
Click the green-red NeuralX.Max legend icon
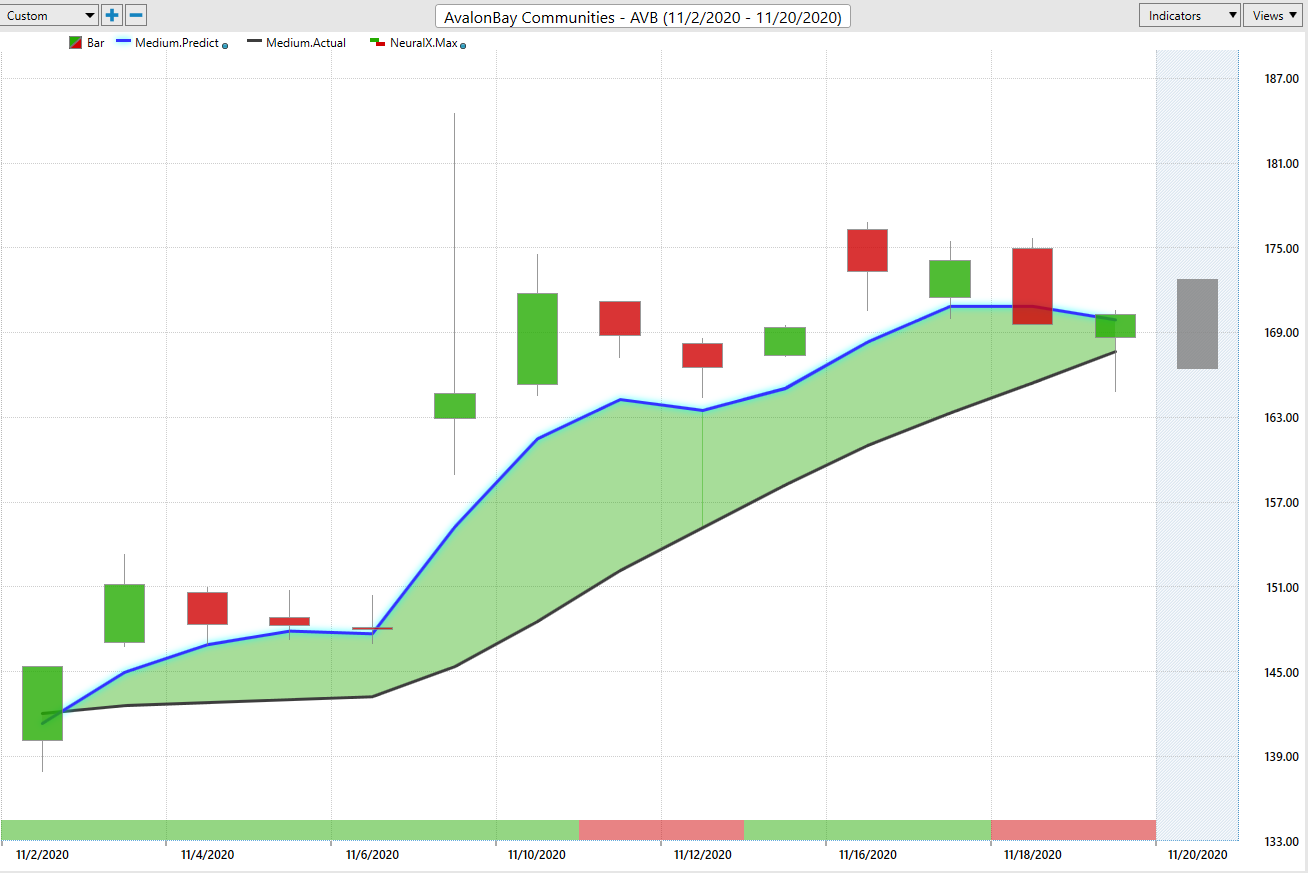tap(377, 43)
